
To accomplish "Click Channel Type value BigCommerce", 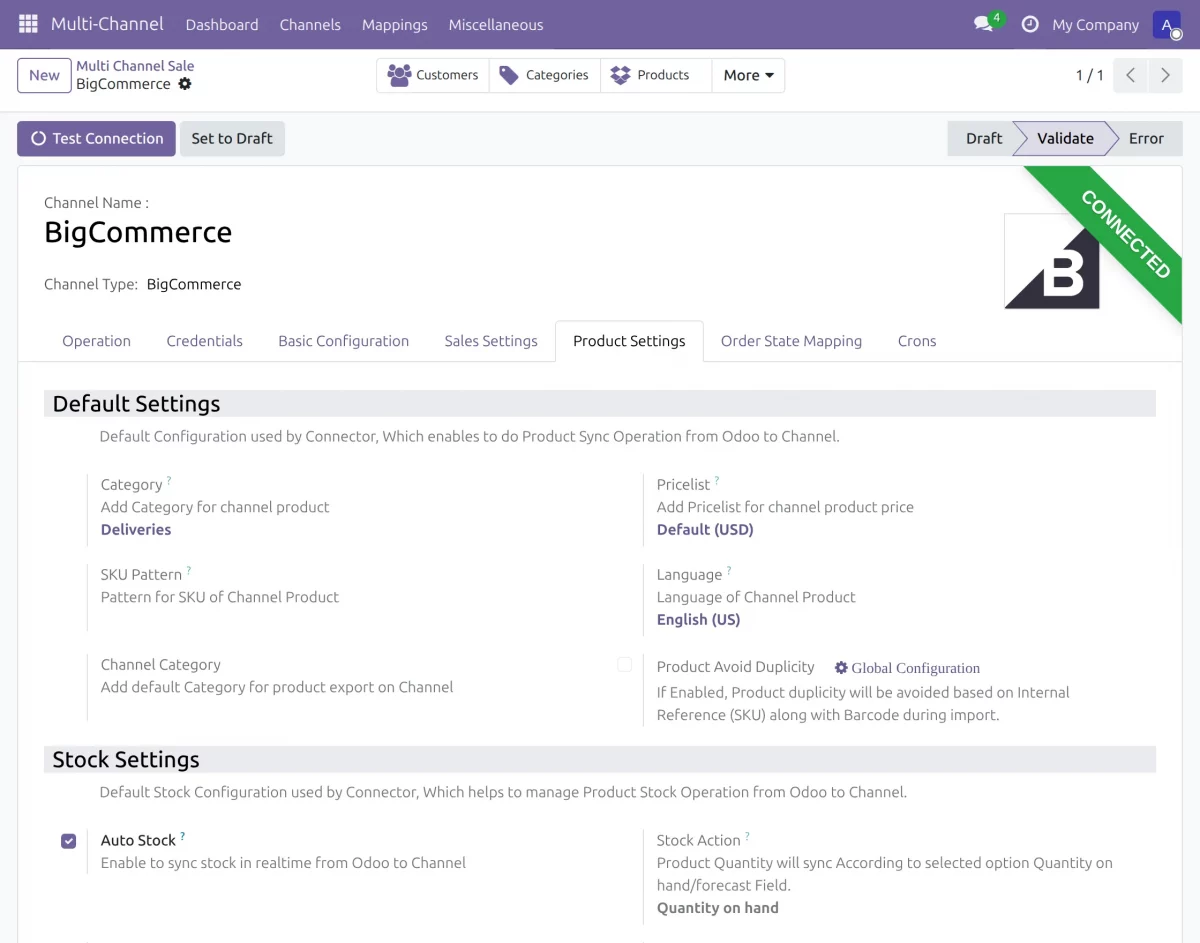I will pyautogui.click(x=194, y=284).
